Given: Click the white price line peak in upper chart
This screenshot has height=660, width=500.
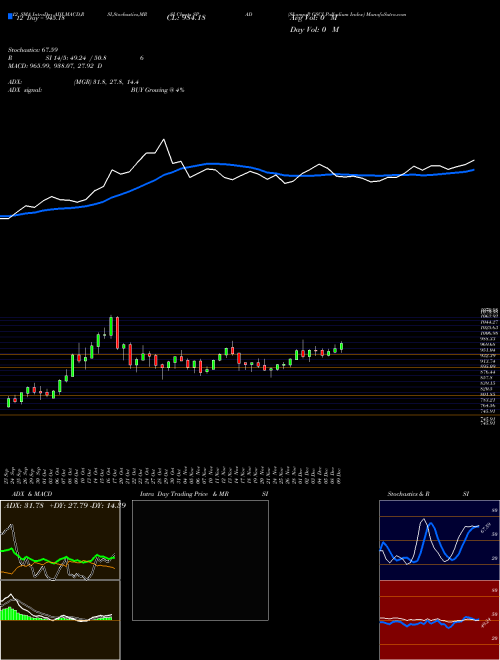Looking at the screenshot, I should [163, 140].
